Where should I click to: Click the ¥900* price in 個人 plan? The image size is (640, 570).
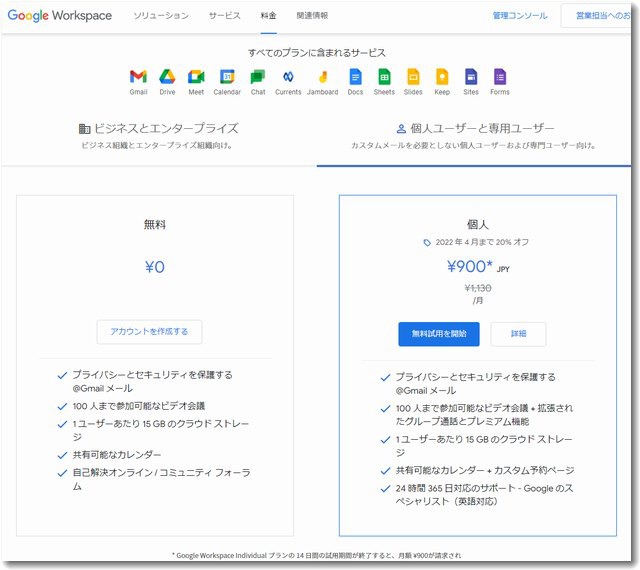tap(470, 267)
